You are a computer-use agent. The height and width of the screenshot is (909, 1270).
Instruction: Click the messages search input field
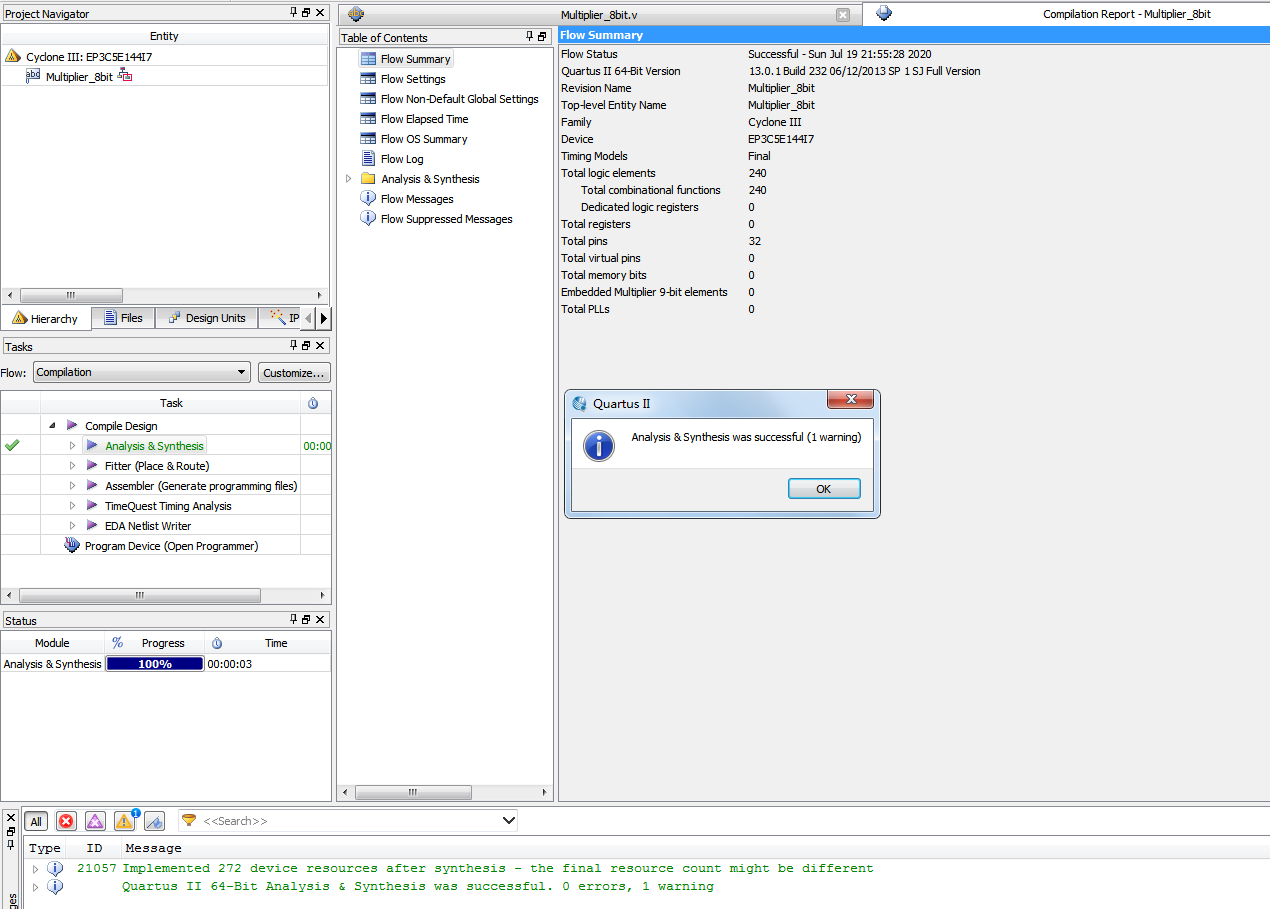[x=350, y=821]
